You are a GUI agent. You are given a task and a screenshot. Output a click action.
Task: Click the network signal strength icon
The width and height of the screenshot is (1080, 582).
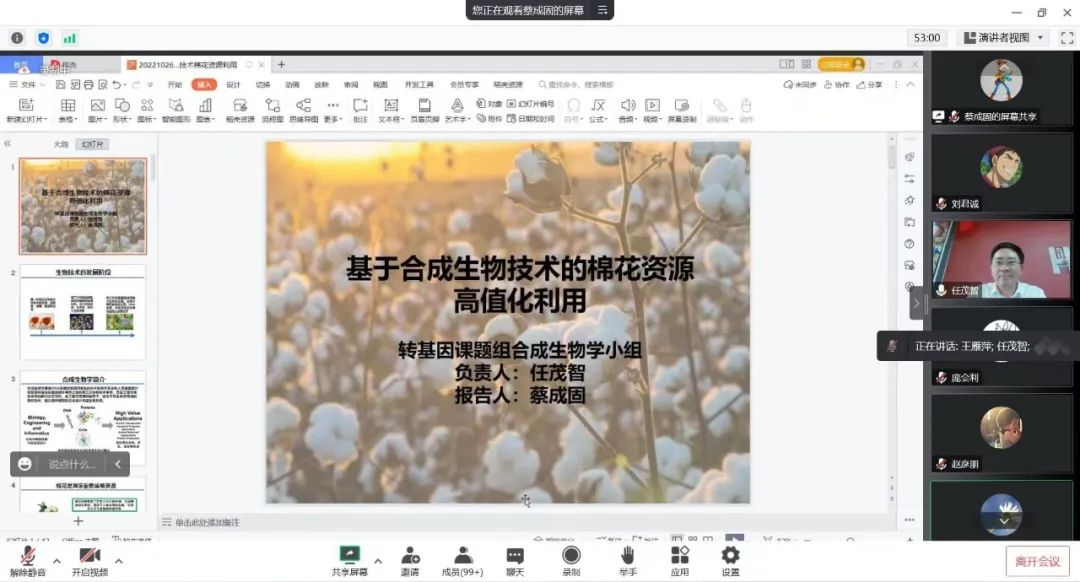(70, 38)
